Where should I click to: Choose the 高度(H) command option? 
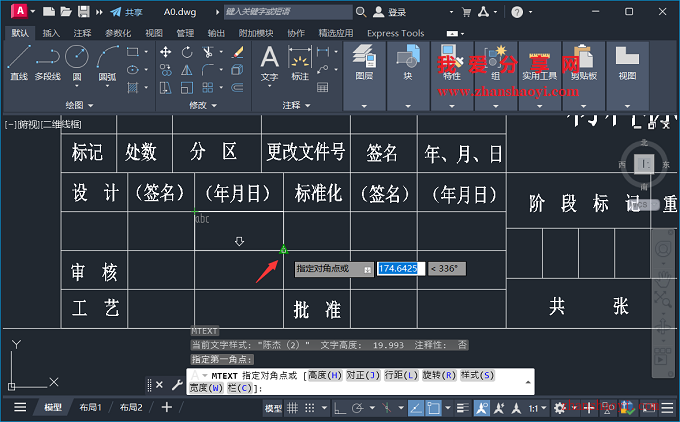(325, 375)
